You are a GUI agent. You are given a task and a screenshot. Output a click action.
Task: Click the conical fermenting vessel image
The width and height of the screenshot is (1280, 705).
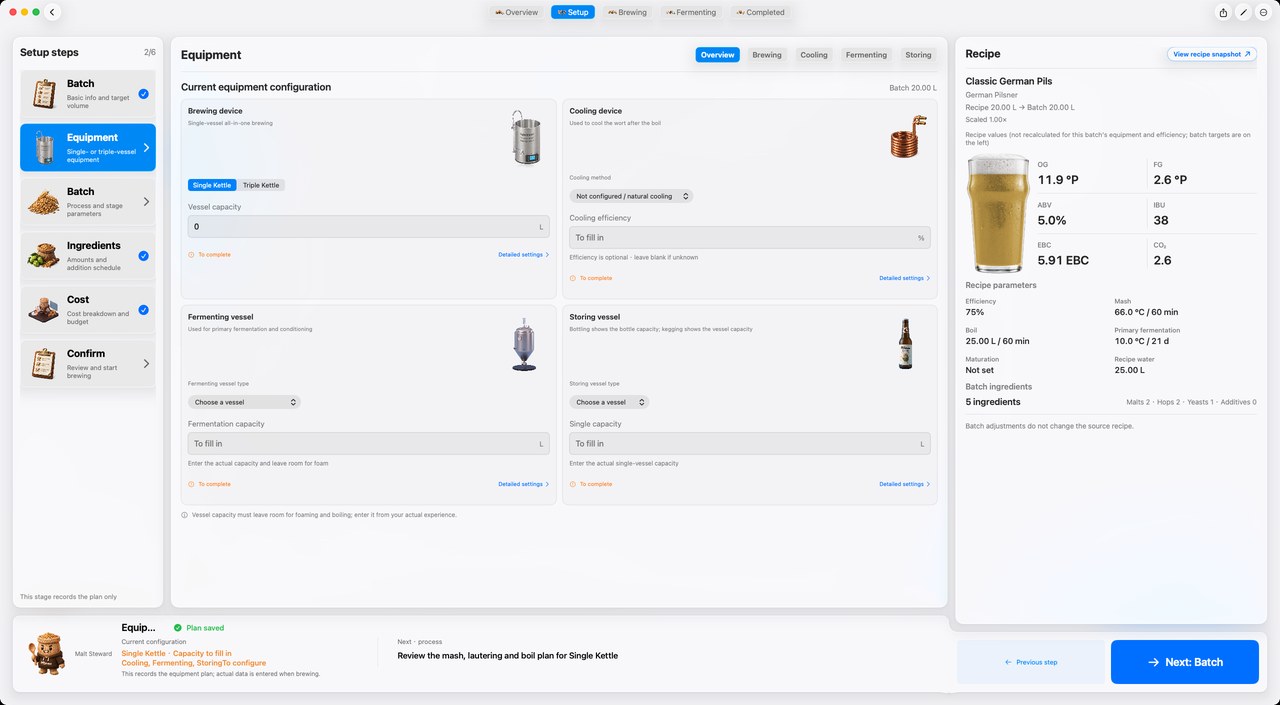coord(524,345)
